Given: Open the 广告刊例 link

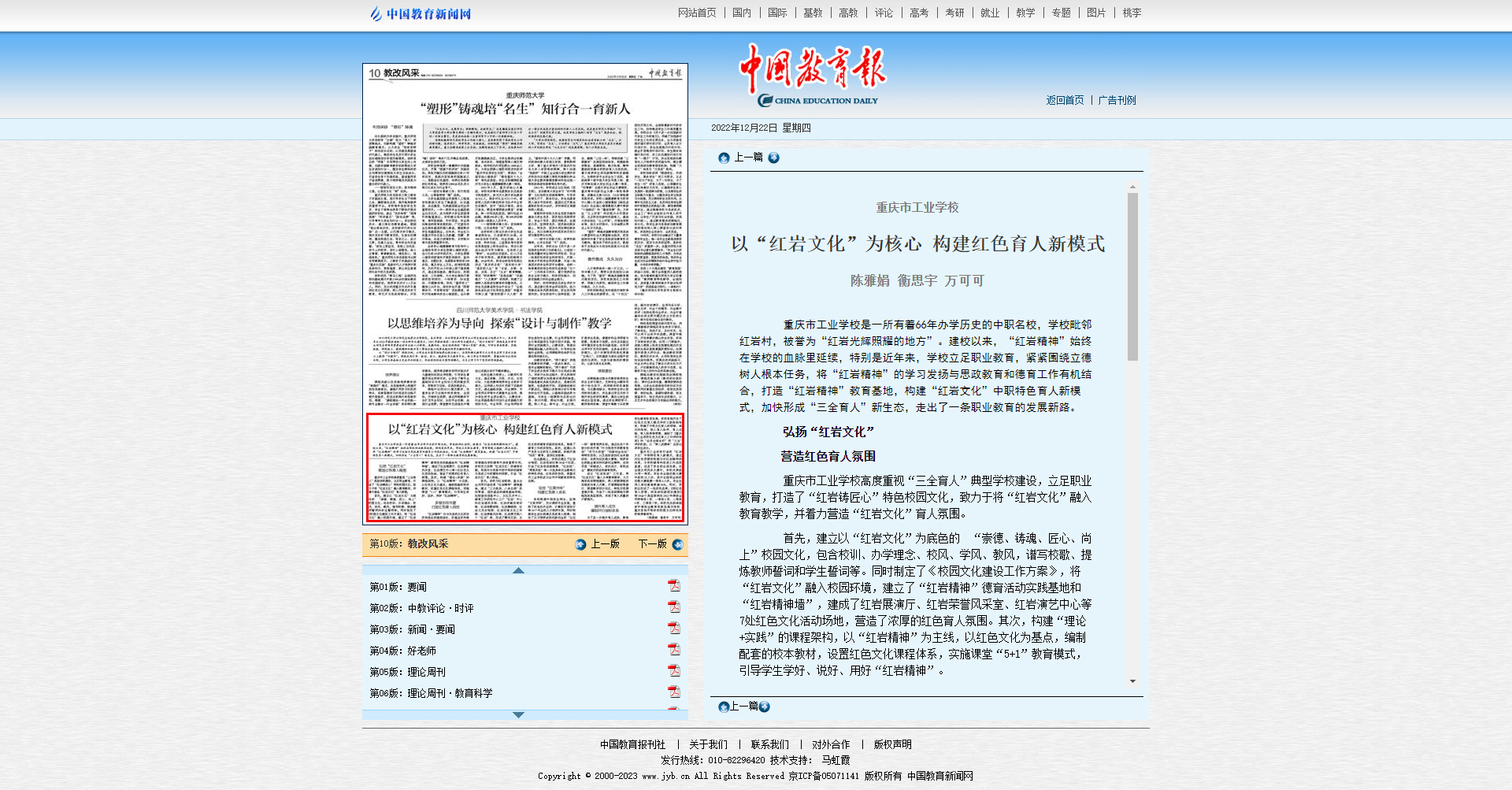Looking at the screenshot, I should pos(1119,100).
